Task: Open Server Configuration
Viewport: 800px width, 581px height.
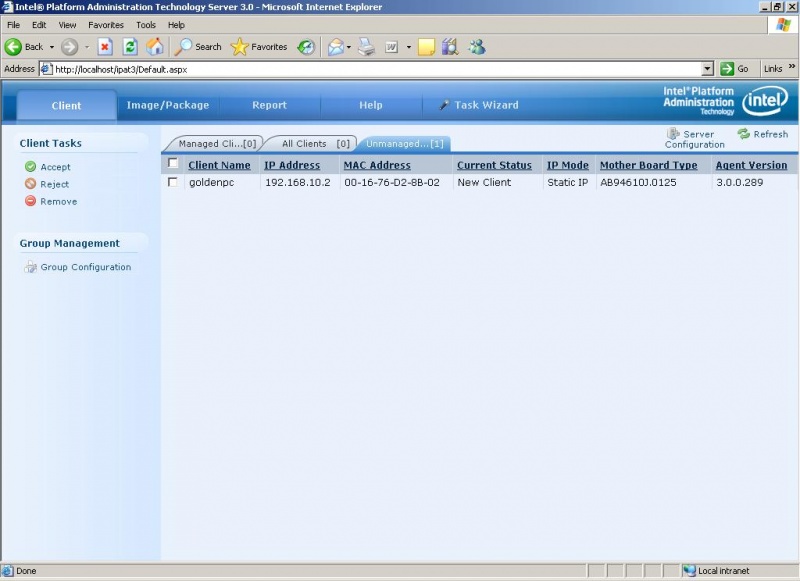Action: click(694, 138)
